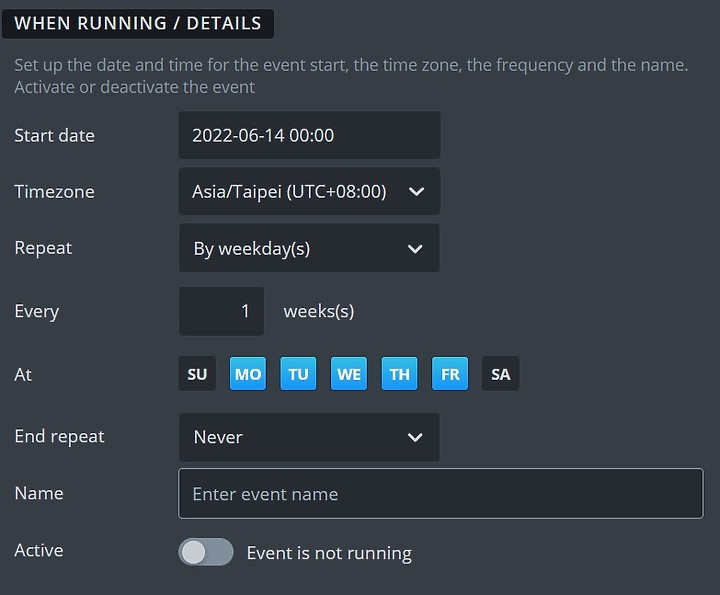
Task: Toggle off the WE weekday button
Action: tap(349, 374)
